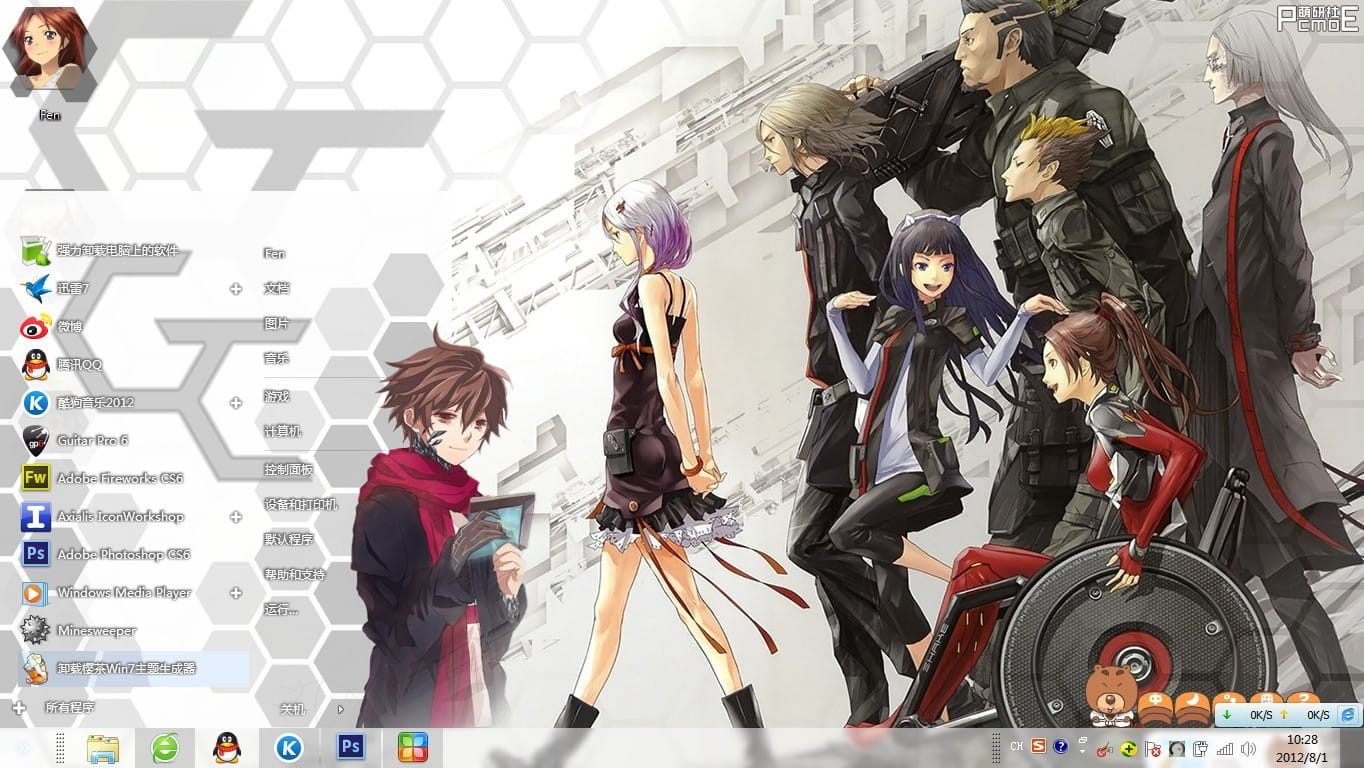Screen dimensions: 1364x768
Task: Open Tencent QQ (腾讯QQ) in the Start menu
Action: (79, 364)
